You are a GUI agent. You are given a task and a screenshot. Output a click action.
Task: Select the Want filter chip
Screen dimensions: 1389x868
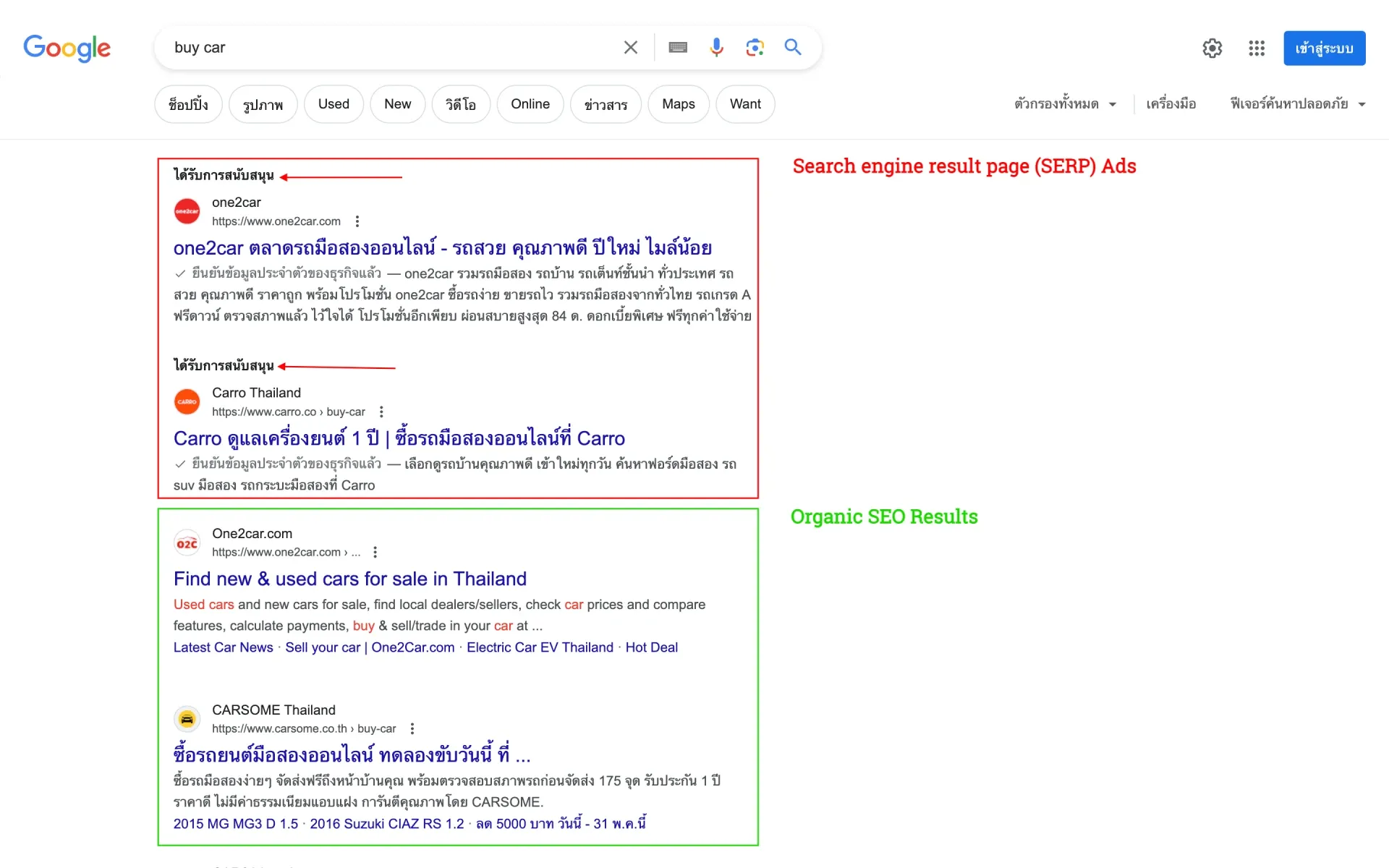click(x=745, y=104)
